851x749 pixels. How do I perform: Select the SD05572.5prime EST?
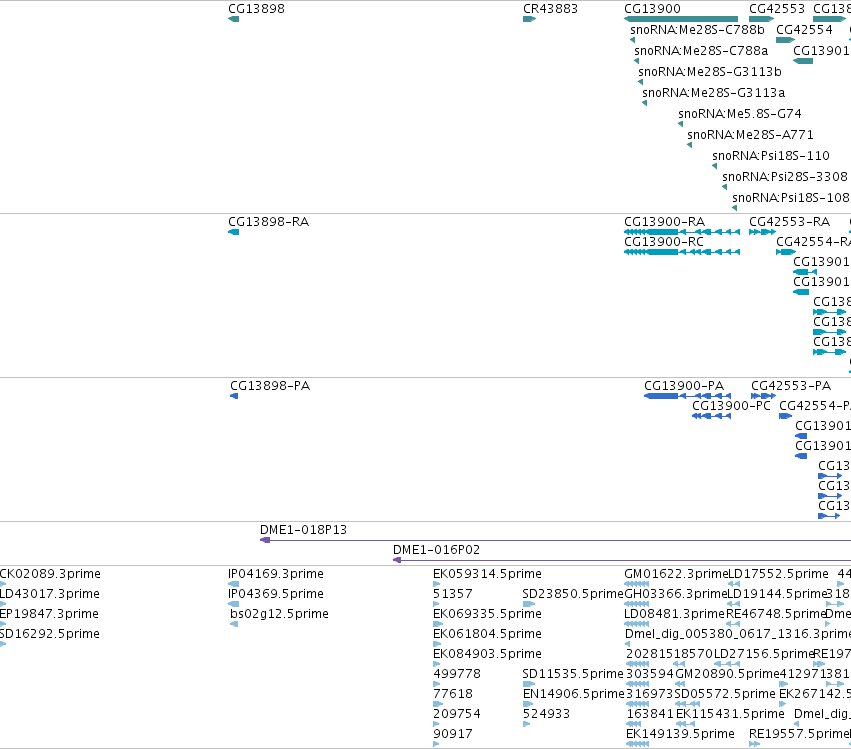point(725,694)
